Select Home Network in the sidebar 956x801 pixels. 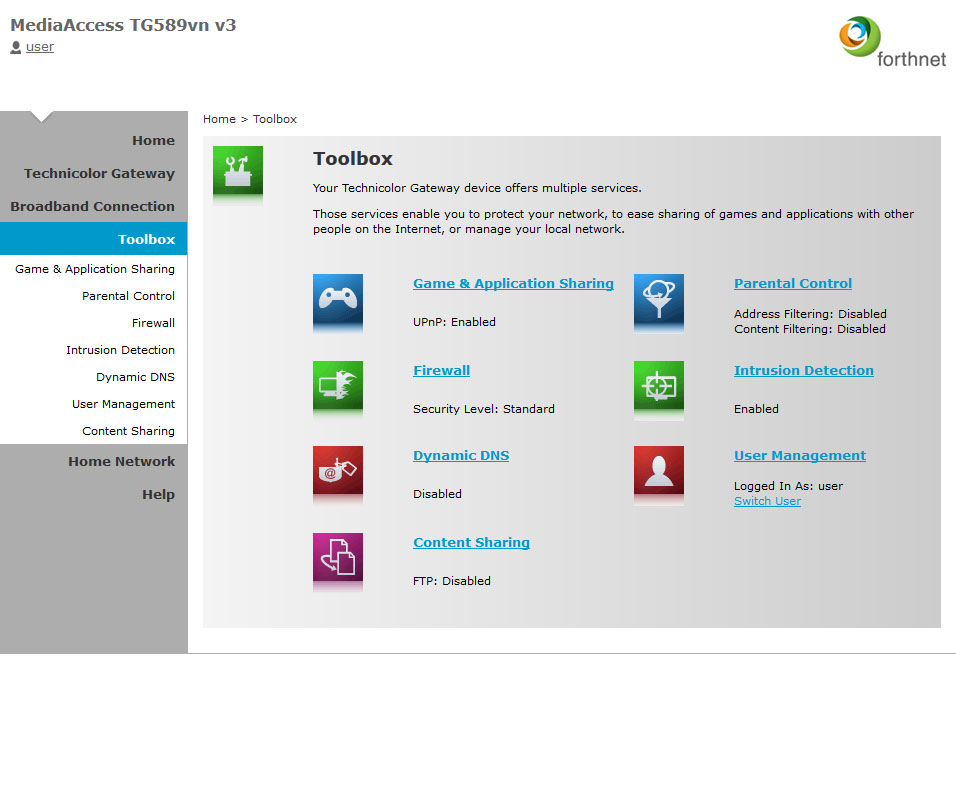point(121,462)
